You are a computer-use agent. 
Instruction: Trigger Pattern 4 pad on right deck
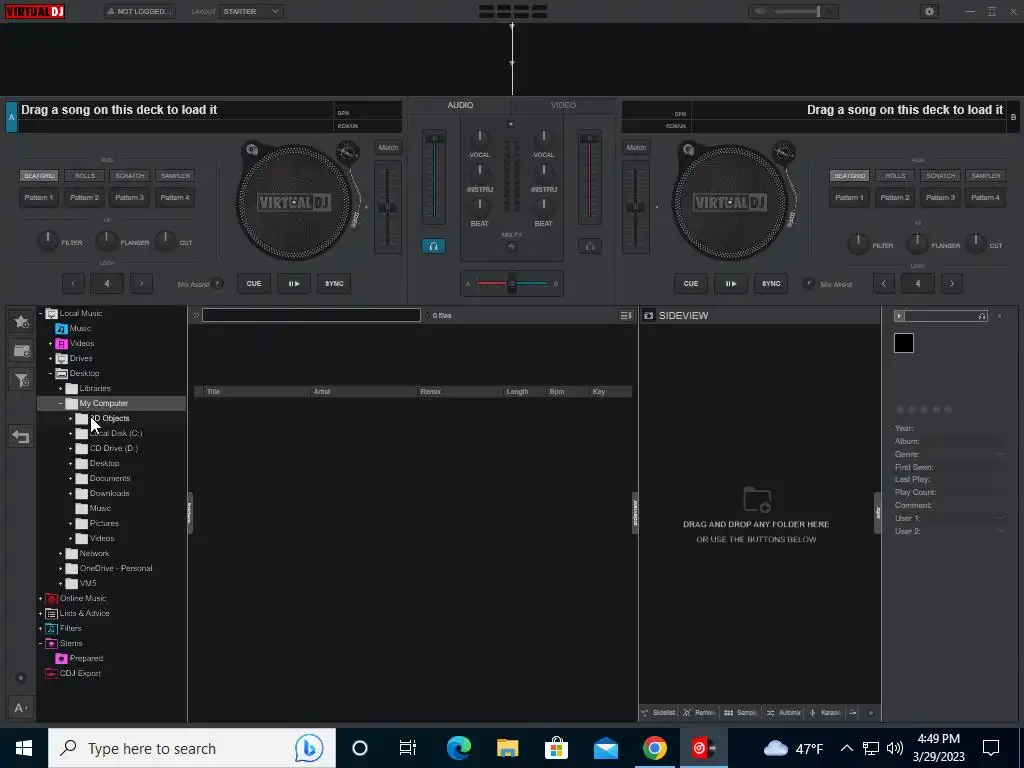click(985, 197)
